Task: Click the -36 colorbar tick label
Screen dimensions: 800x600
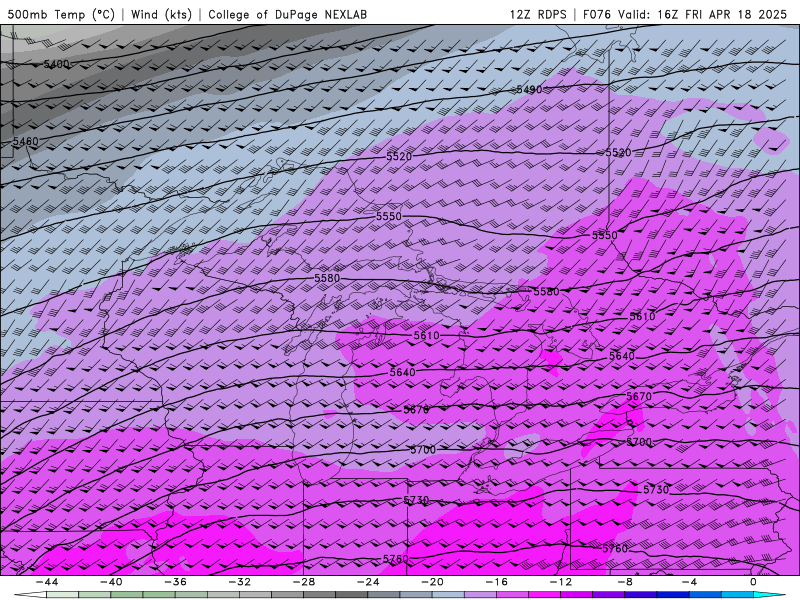Action: point(175,582)
